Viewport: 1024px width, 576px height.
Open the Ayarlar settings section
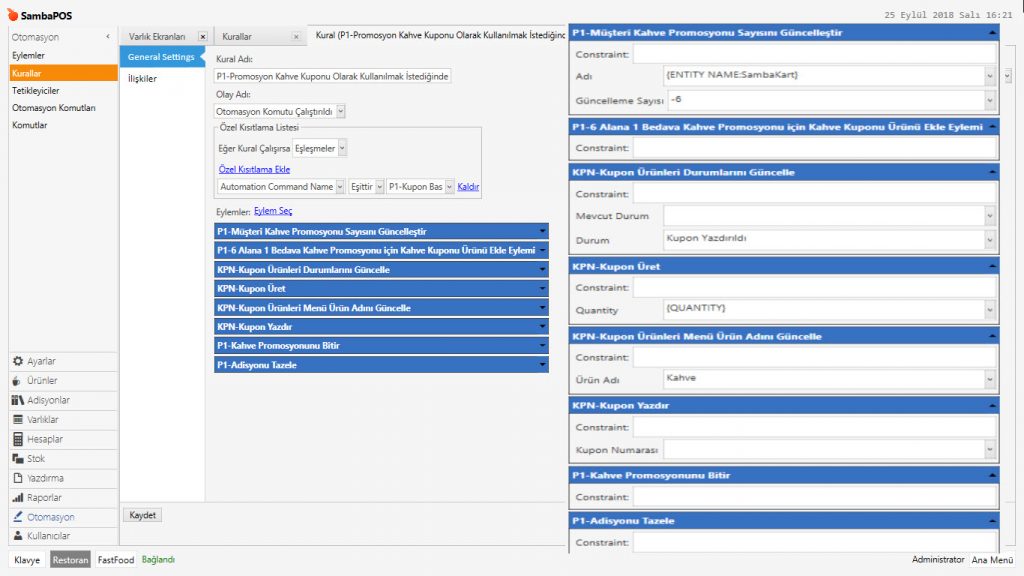click(40, 361)
